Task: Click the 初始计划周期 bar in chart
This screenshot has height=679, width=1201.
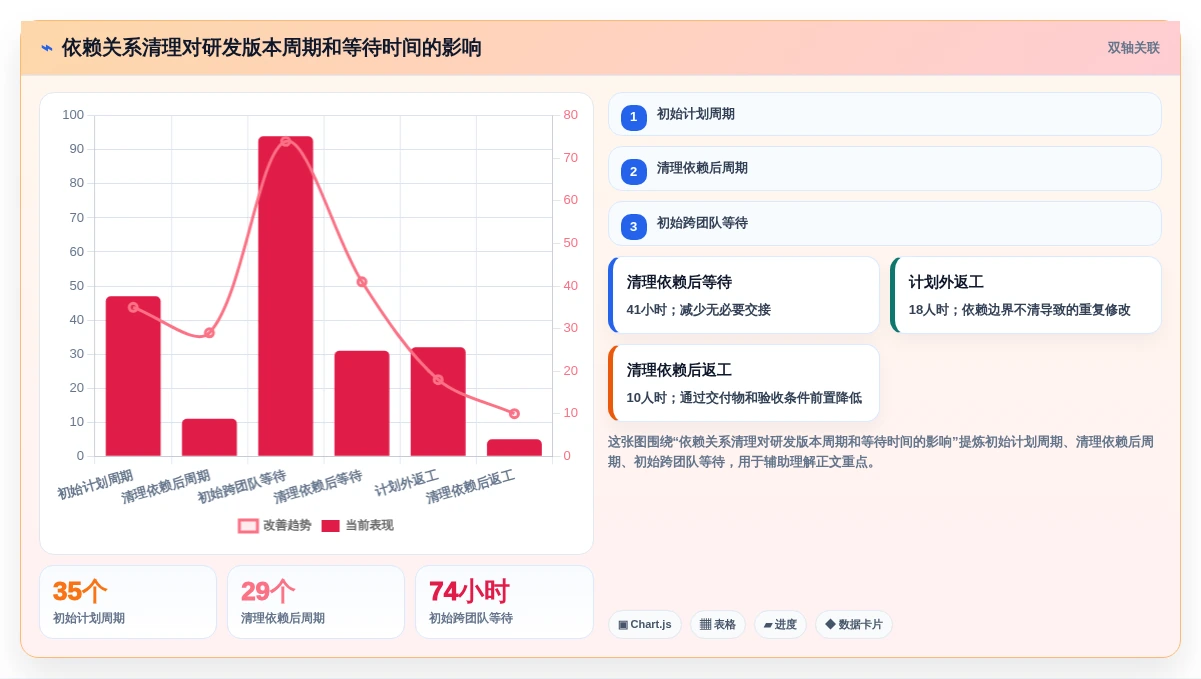Action: coord(133,376)
